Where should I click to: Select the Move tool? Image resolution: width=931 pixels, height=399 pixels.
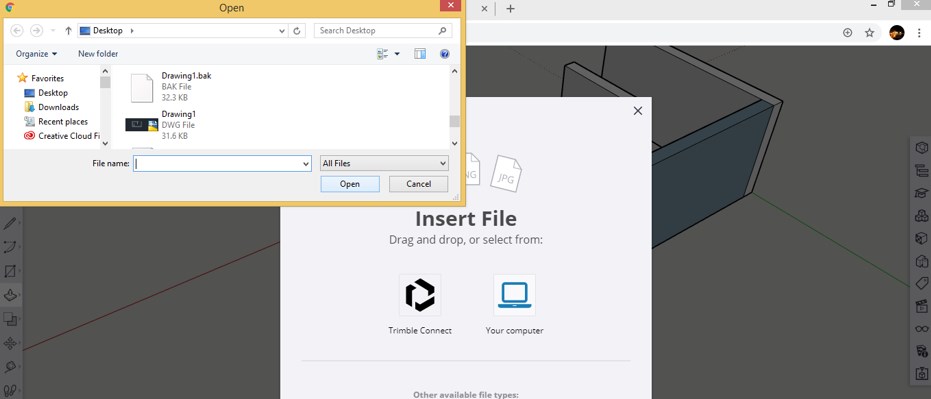pyautogui.click(x=10, y=343)
